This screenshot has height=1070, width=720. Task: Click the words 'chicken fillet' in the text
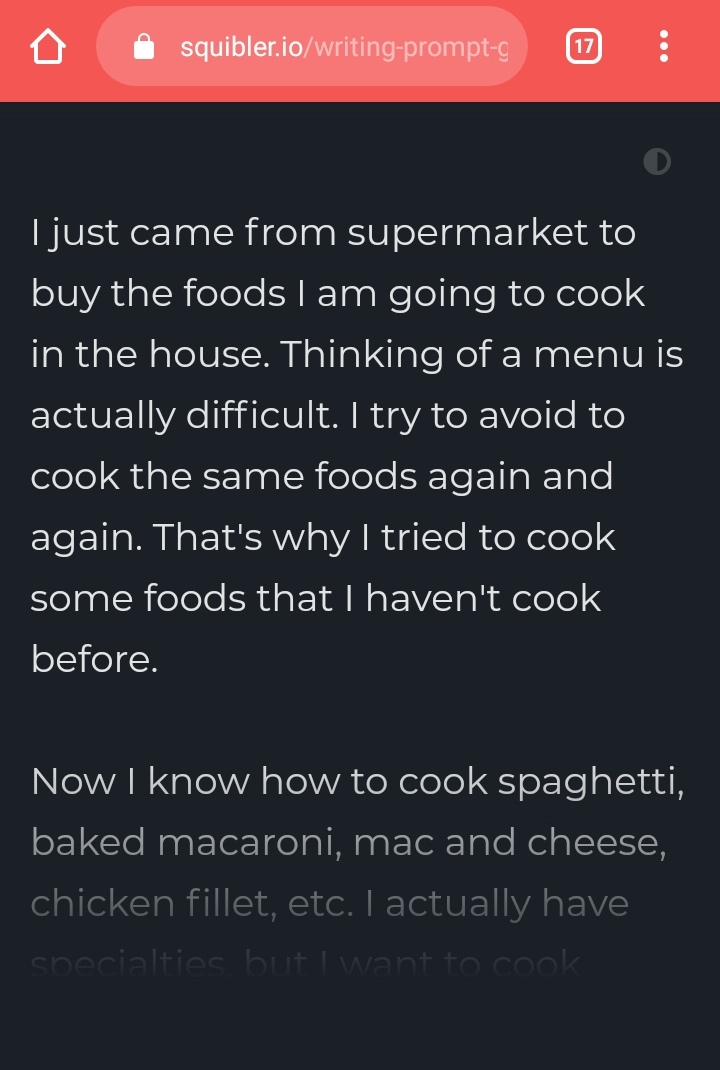coord(153,903)
